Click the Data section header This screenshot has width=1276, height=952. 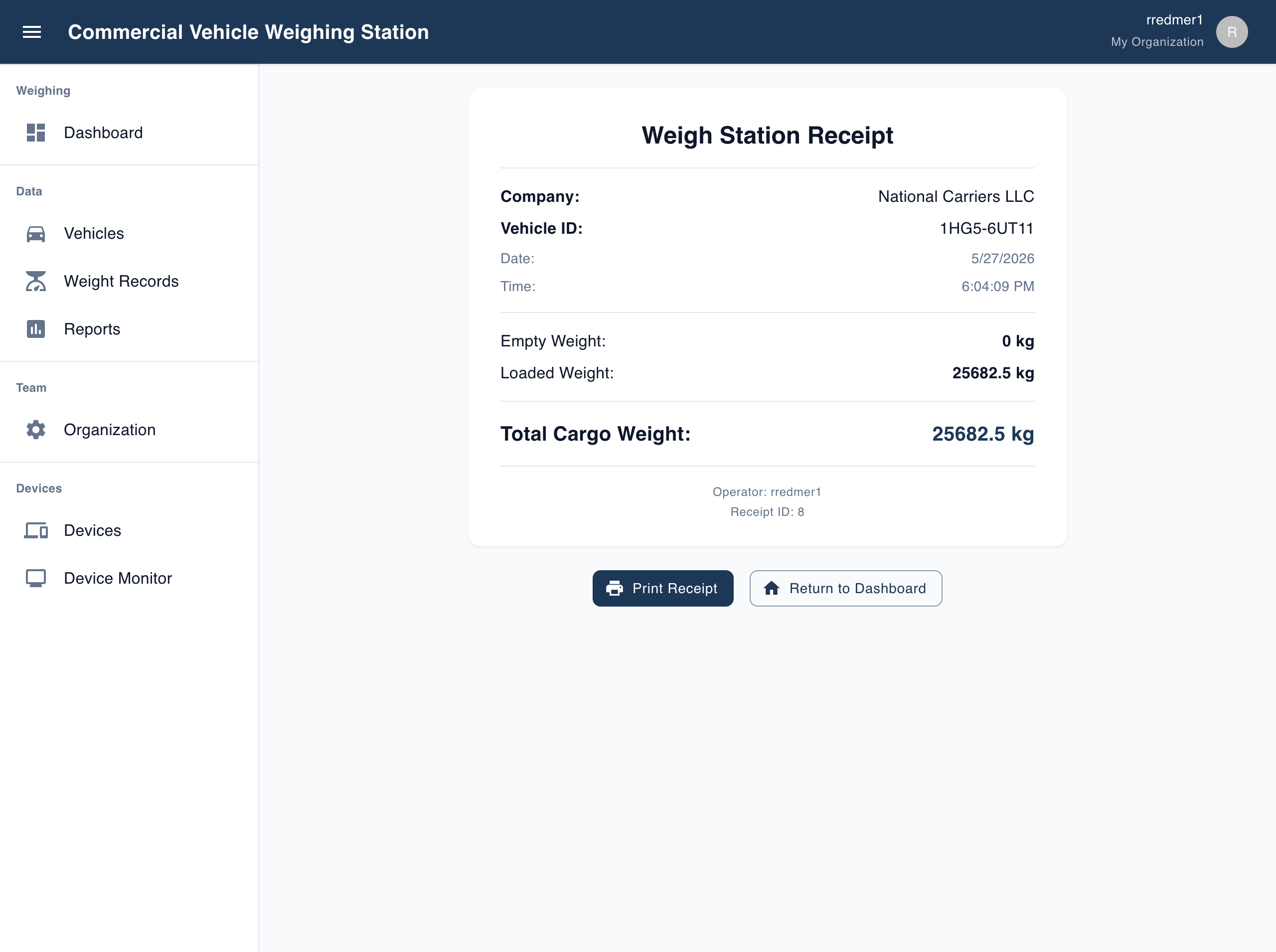point(29,191)
